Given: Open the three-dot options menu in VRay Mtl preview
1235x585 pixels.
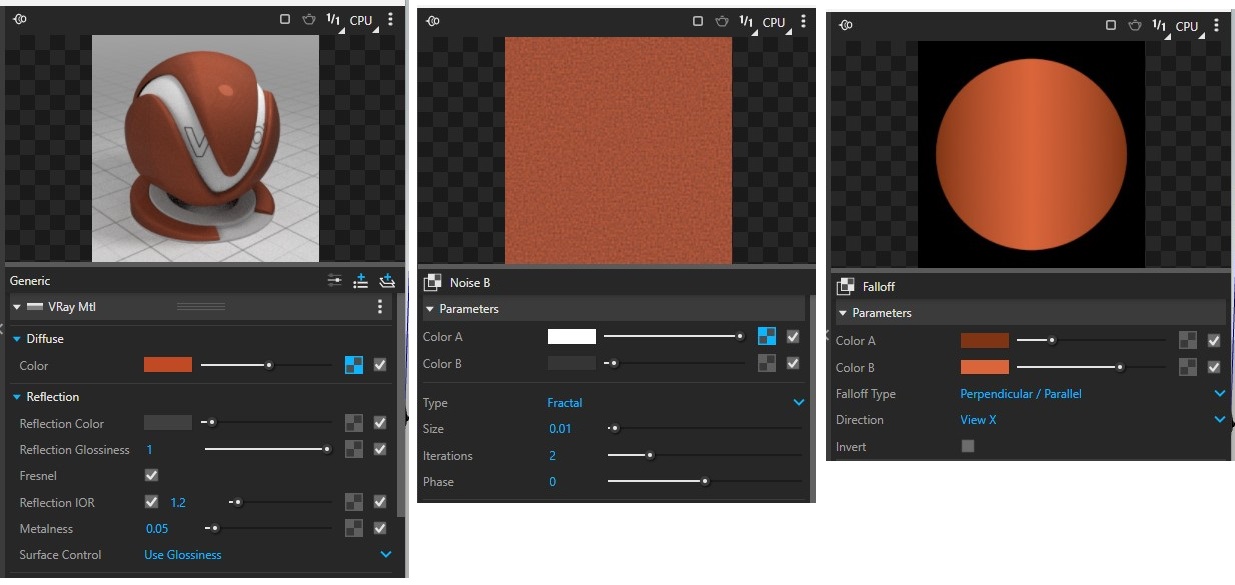Looking at the screenshot, I should [390, 20].
